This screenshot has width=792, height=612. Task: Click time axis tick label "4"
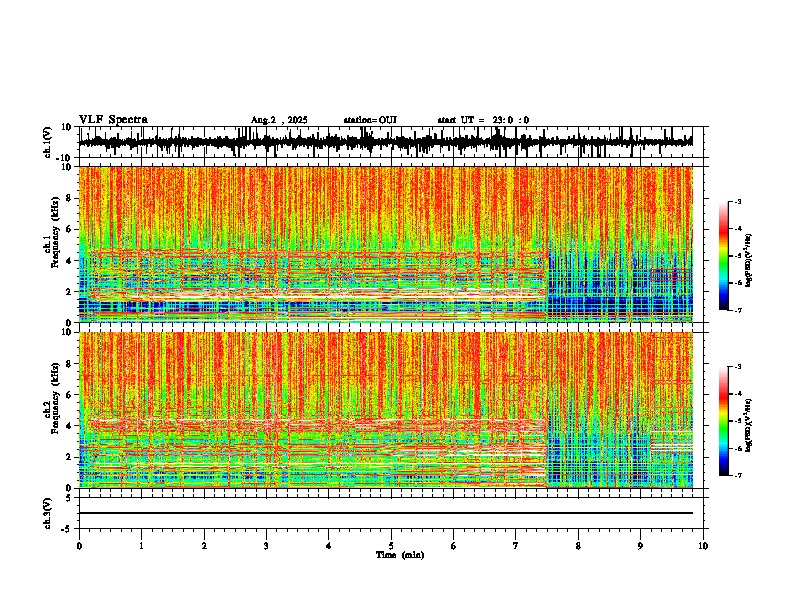pyautogui.click(x=329, y=546)
